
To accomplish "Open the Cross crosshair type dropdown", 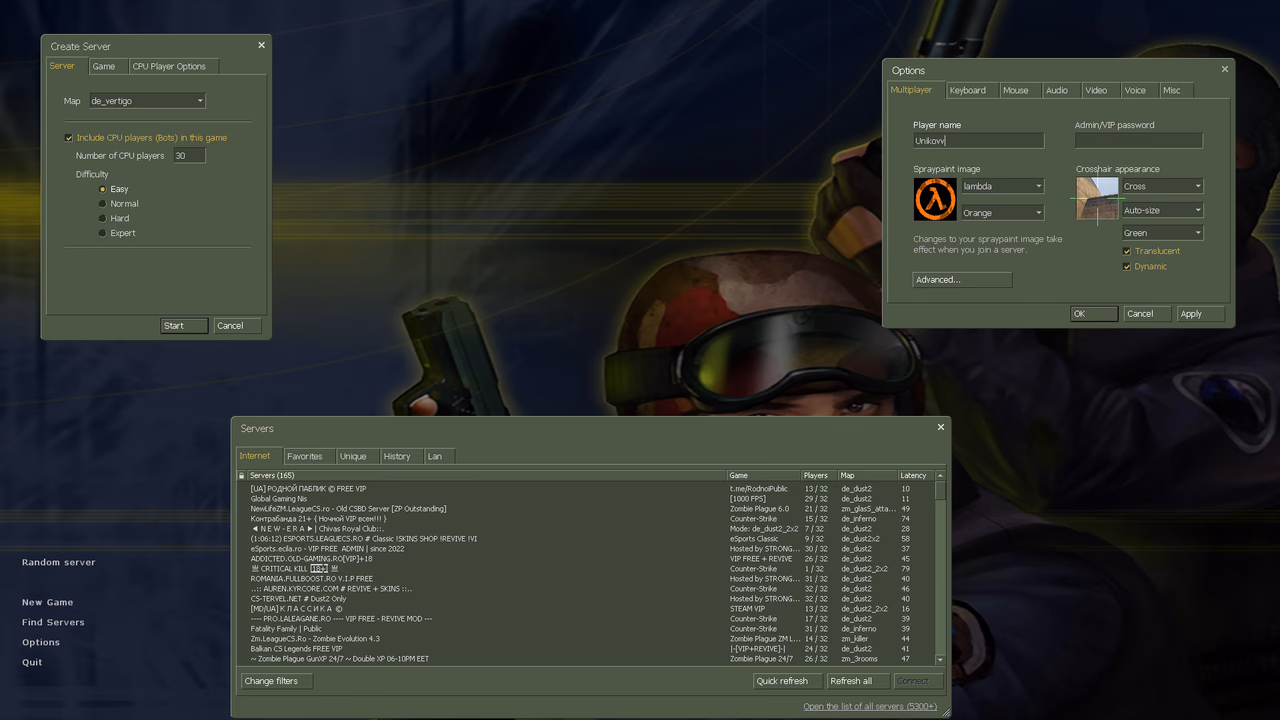I will pyautogui.click(x=1162, y=186).
